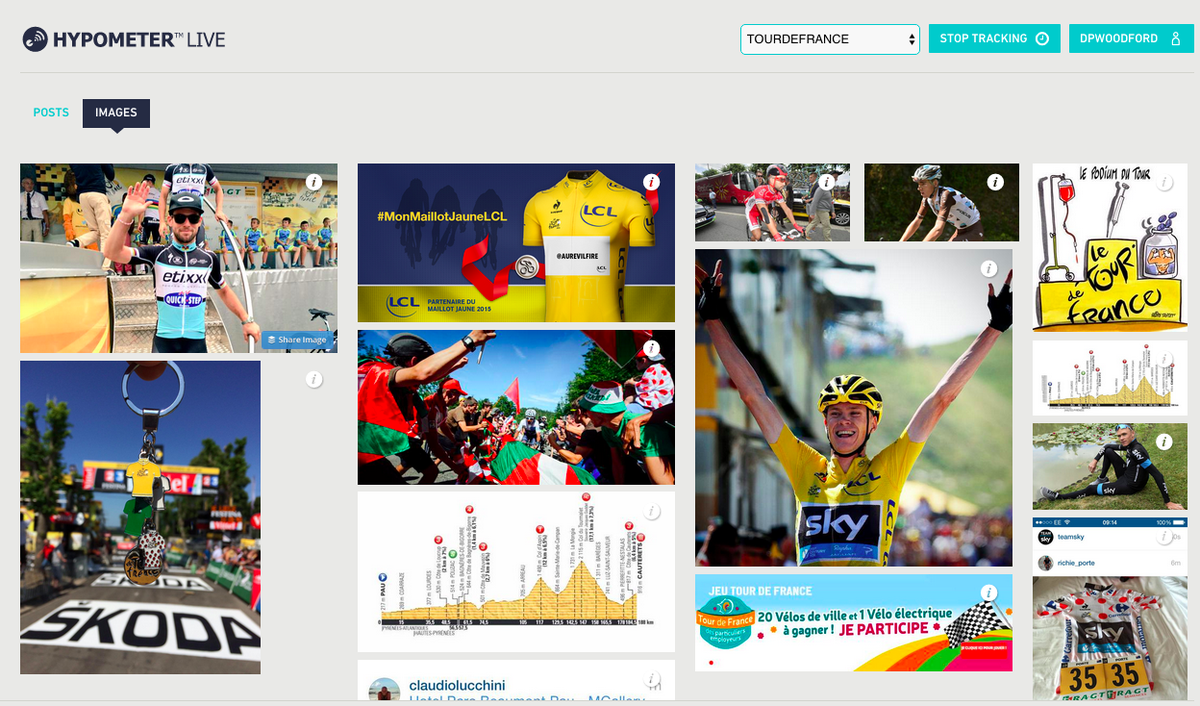This screenshot has width=1200, height=706.
Task: Show info for the Jeu Tour de France banner
Action: click(989, 593)
